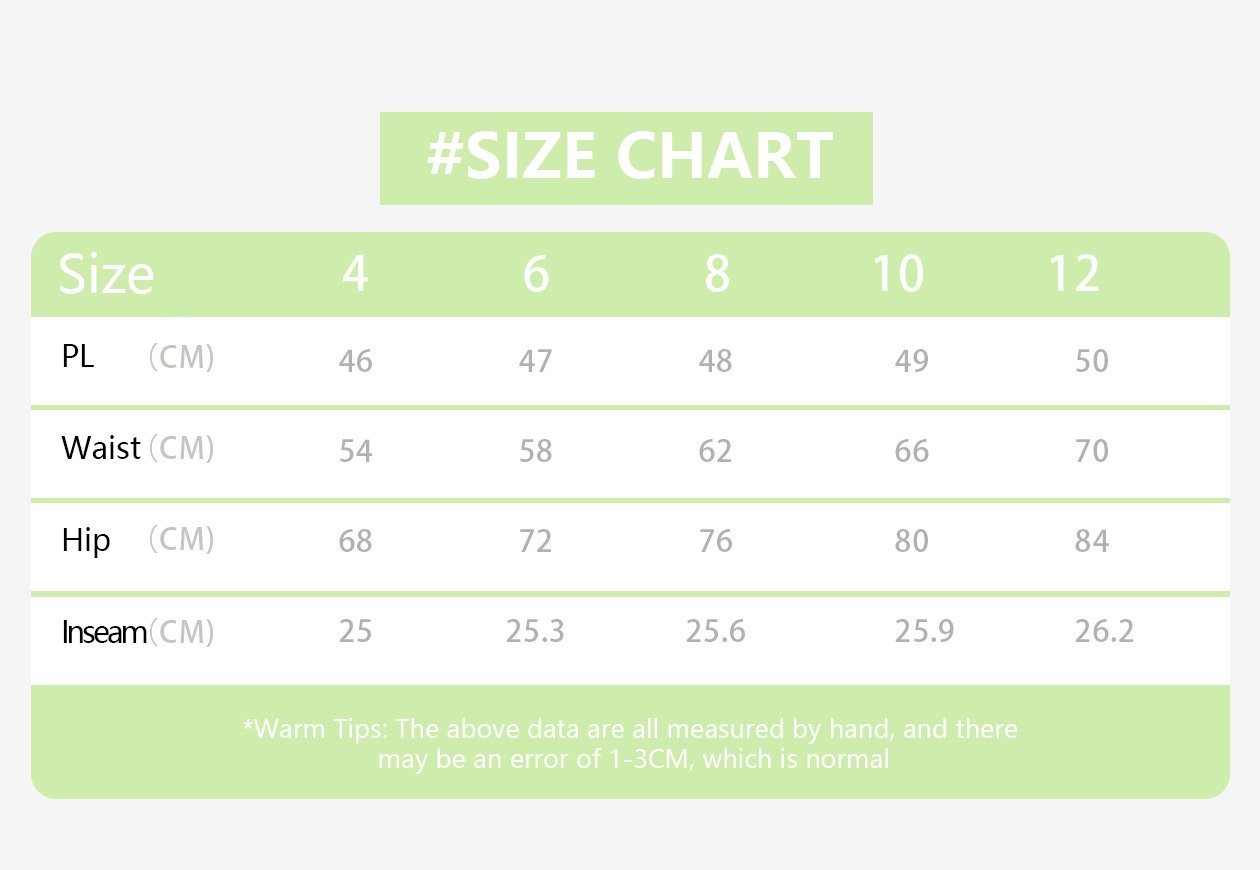
Task: Click the Inseam row label
Action: click(105, 632)
